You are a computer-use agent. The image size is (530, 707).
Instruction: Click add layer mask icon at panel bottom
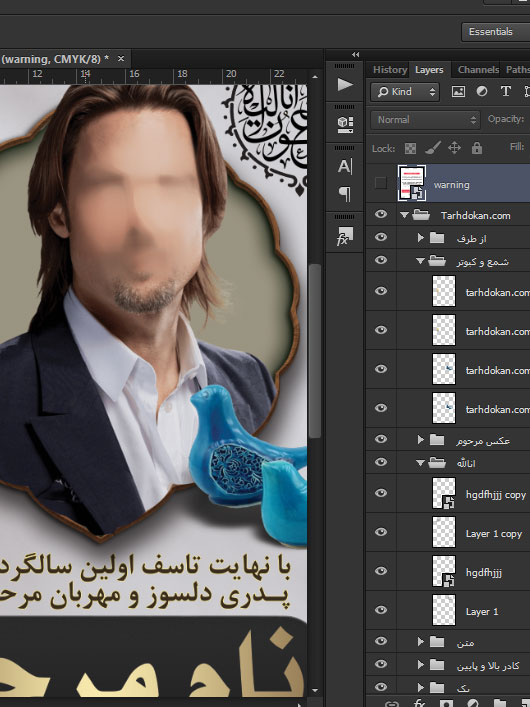pyautogui.click(x=447, y=702)
